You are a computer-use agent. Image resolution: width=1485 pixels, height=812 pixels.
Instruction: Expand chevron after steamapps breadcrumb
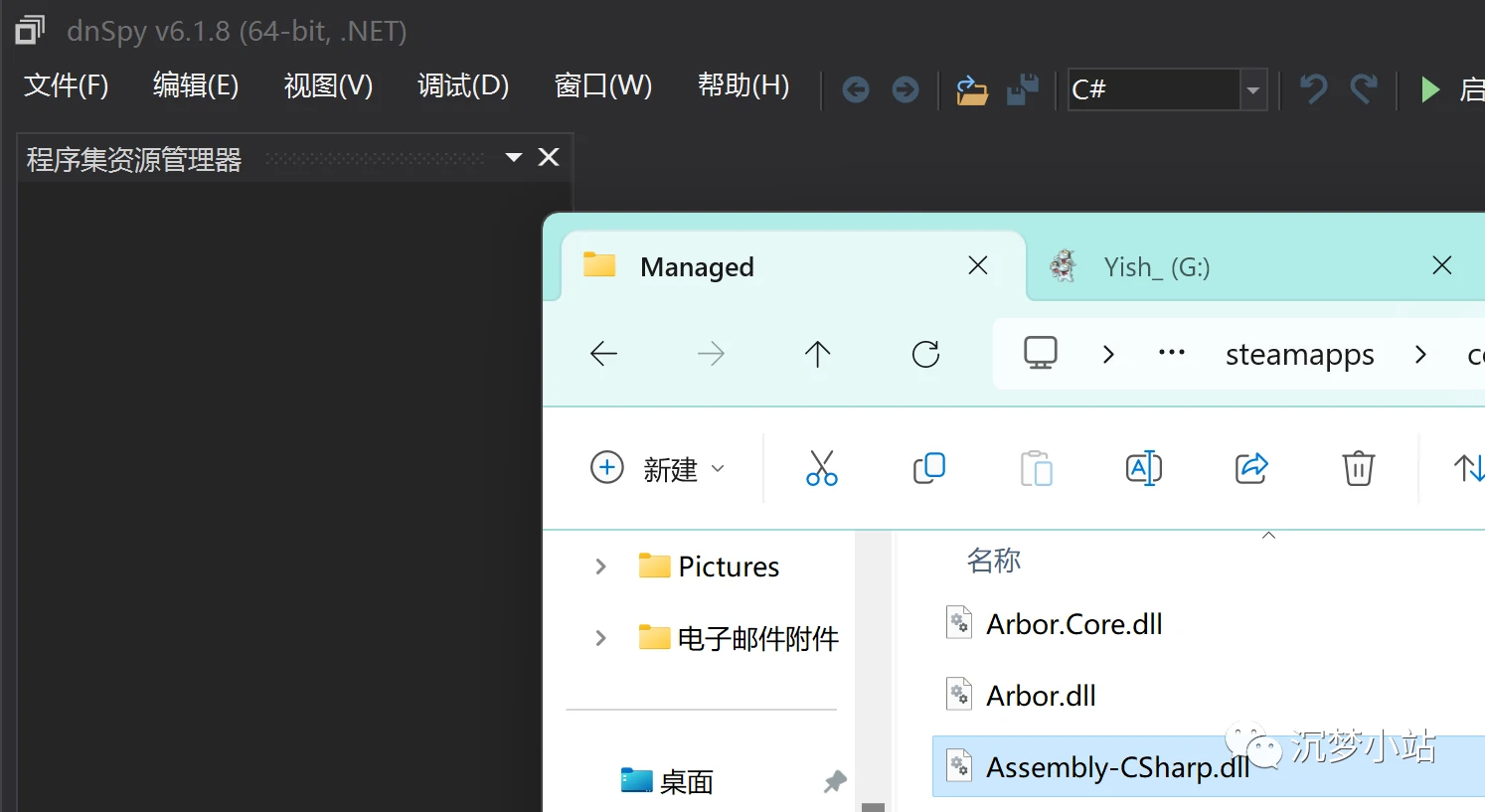pos(1420,354)
